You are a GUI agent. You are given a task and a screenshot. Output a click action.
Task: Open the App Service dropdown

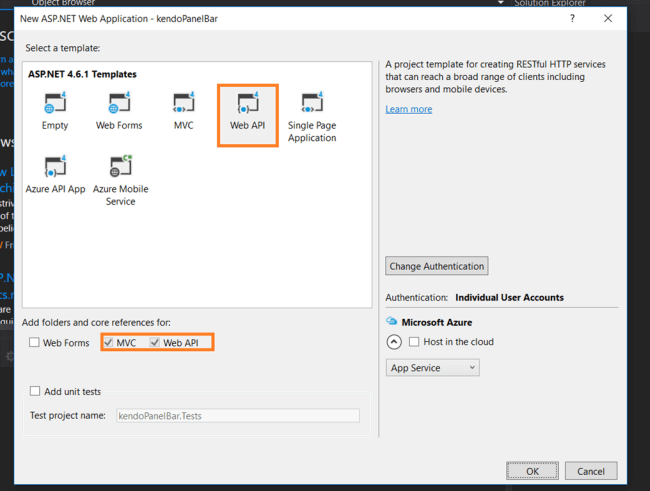[433, 368]
